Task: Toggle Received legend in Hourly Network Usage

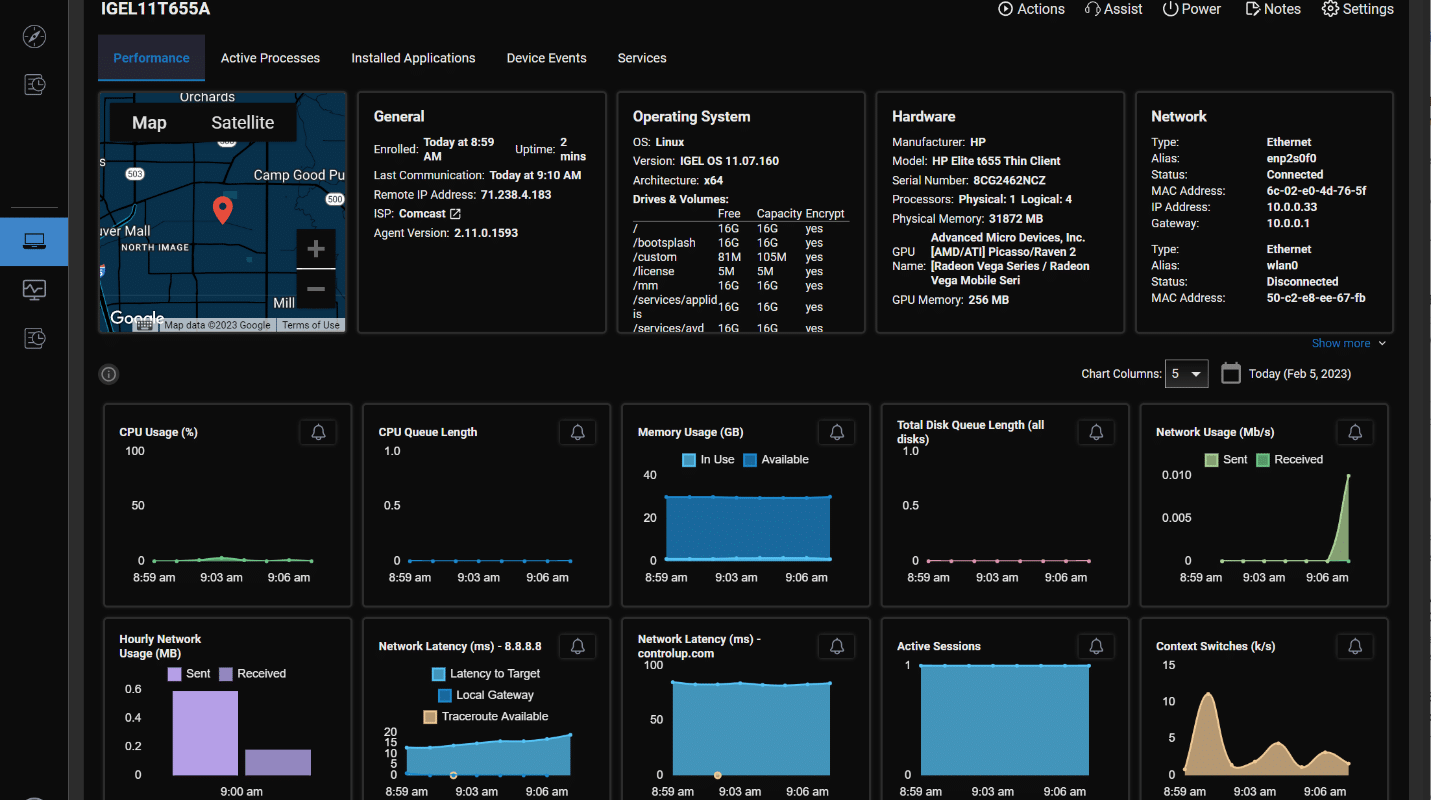Action: 252,674
